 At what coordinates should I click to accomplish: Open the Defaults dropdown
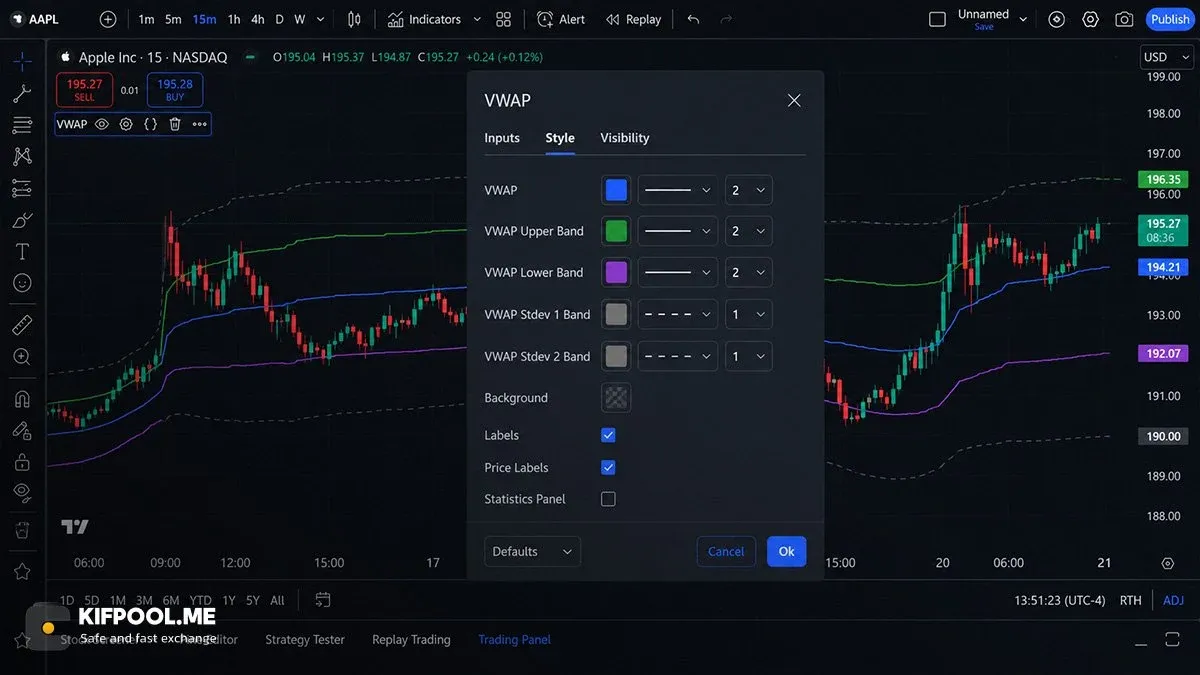click(532, 551)
